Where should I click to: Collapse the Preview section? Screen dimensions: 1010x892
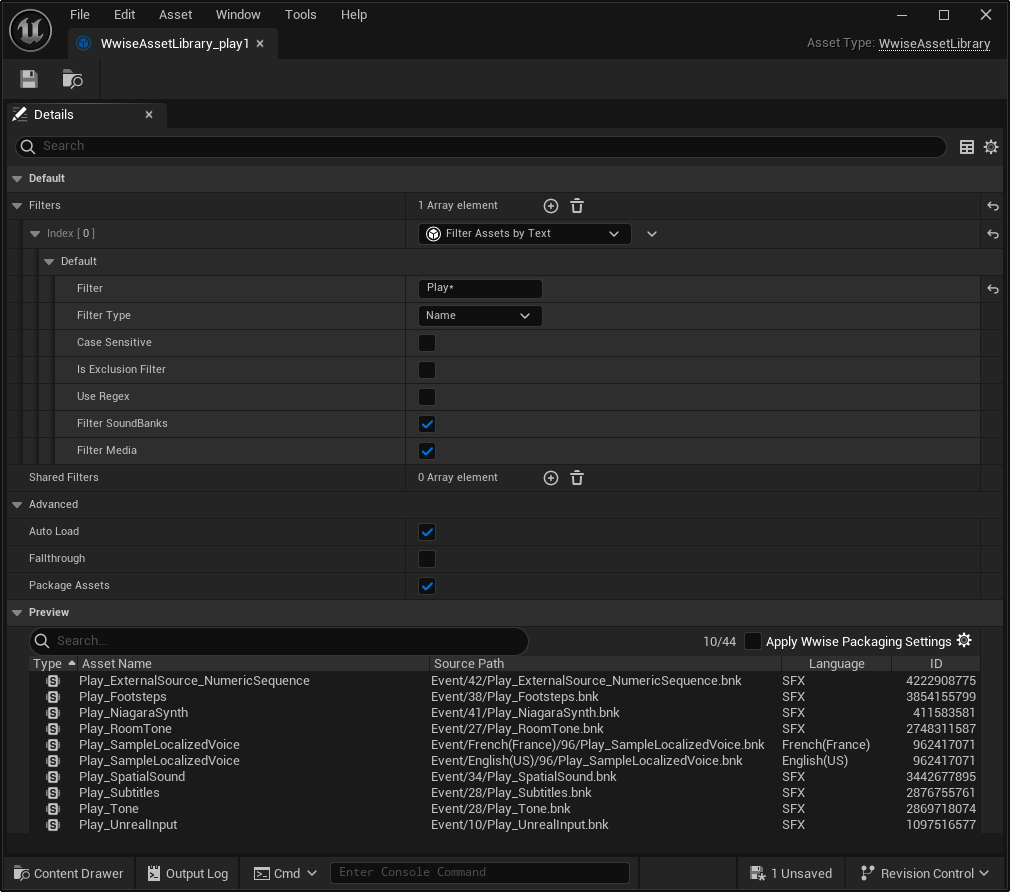point(17,612)
